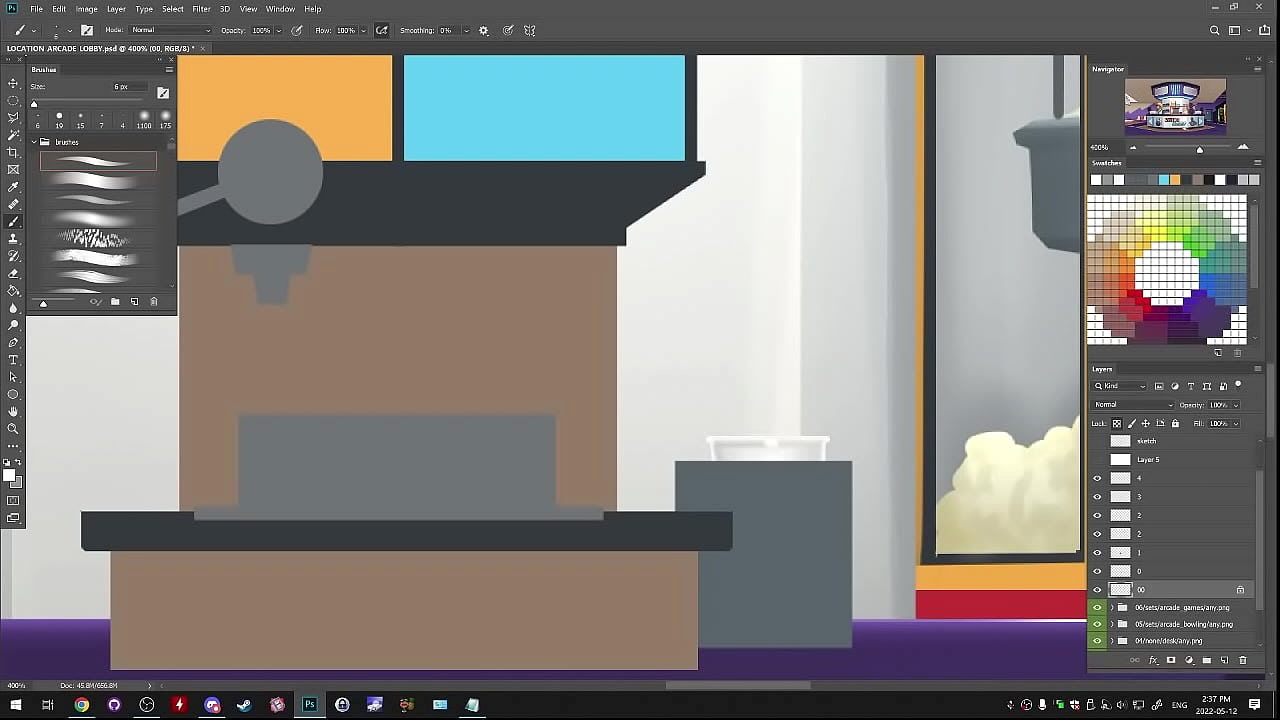Select the LOCATION ARCADE LOBBY.psd document tab

(102, 48)
